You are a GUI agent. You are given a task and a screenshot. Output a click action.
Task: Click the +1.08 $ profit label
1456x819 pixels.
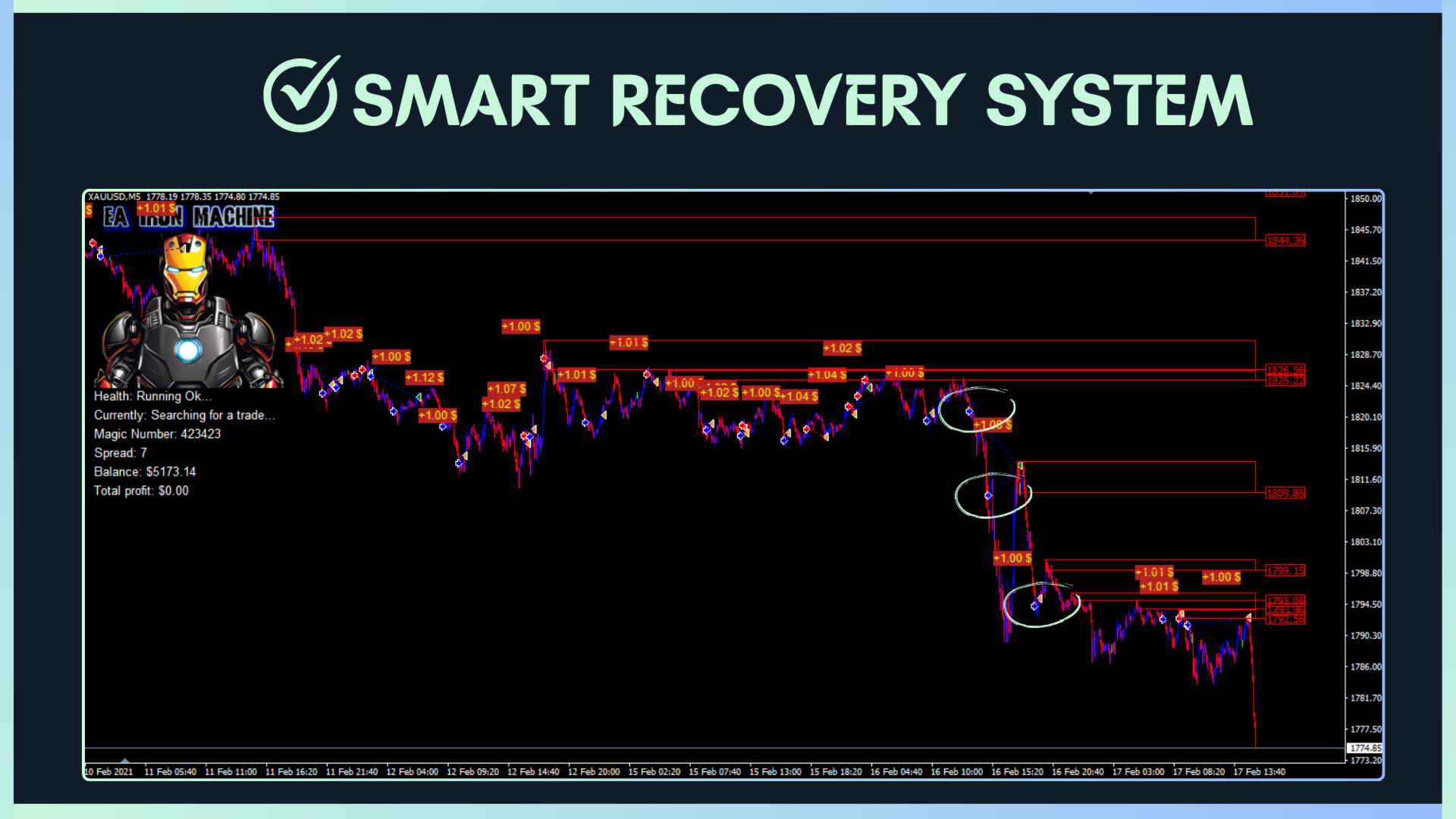pos(993,425)
